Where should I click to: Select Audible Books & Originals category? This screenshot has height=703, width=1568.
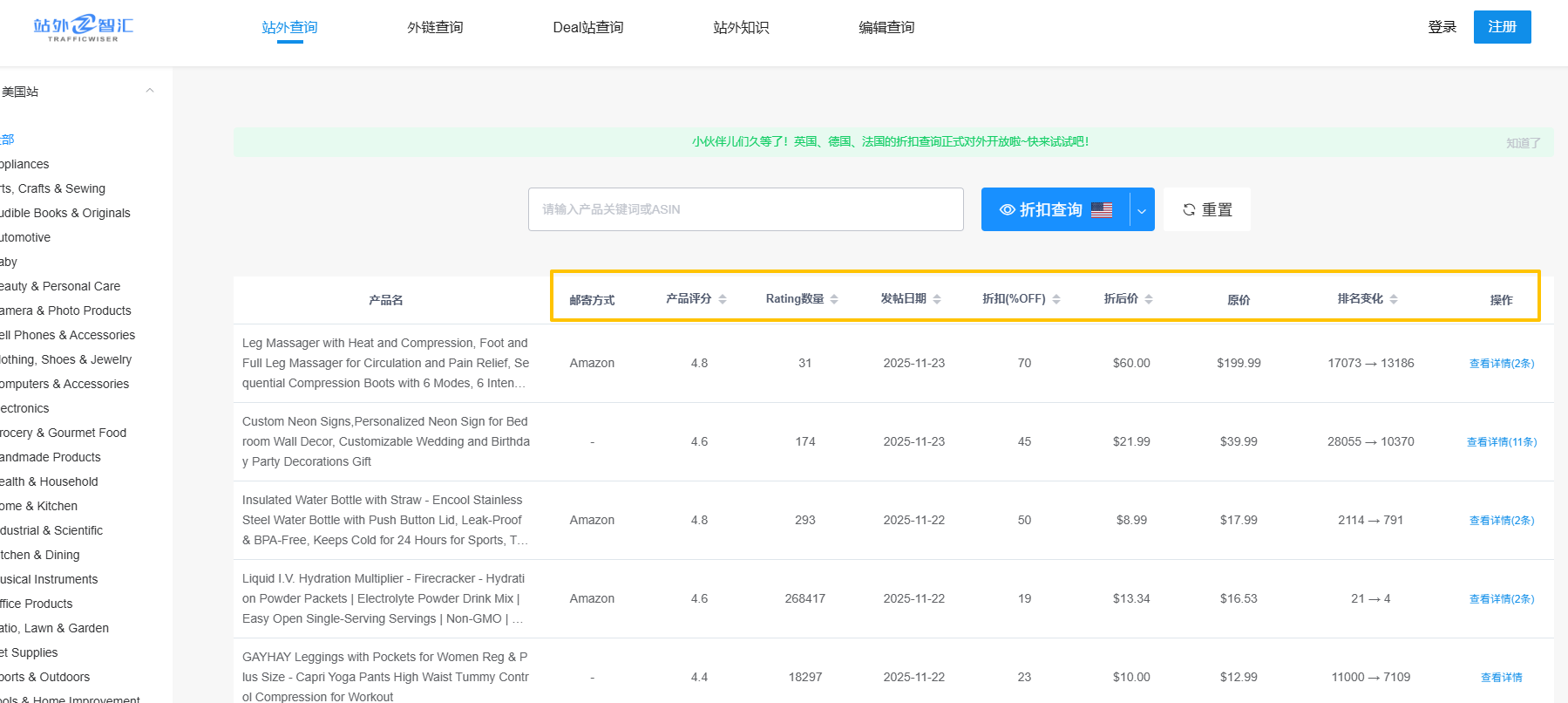click(65, 213)
